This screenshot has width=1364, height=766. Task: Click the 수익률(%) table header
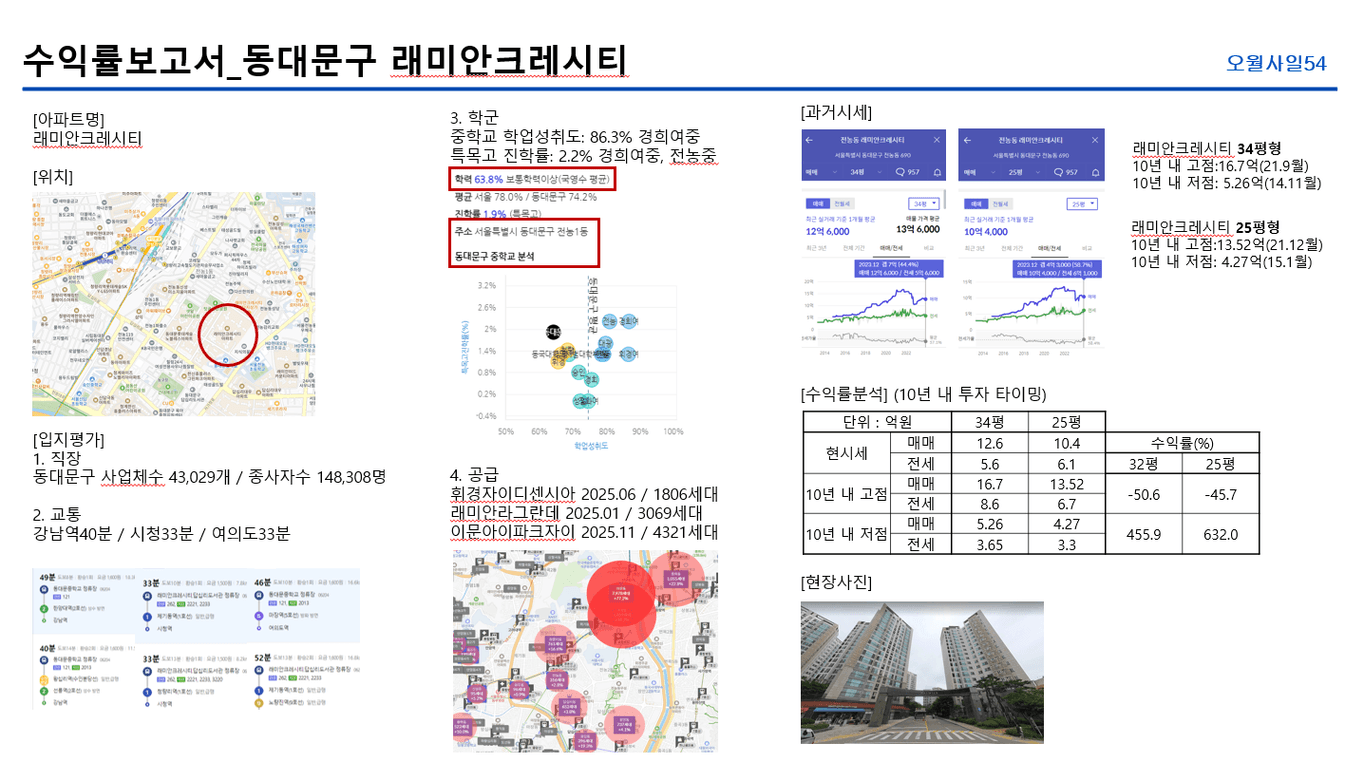(x=1182, y=443)
